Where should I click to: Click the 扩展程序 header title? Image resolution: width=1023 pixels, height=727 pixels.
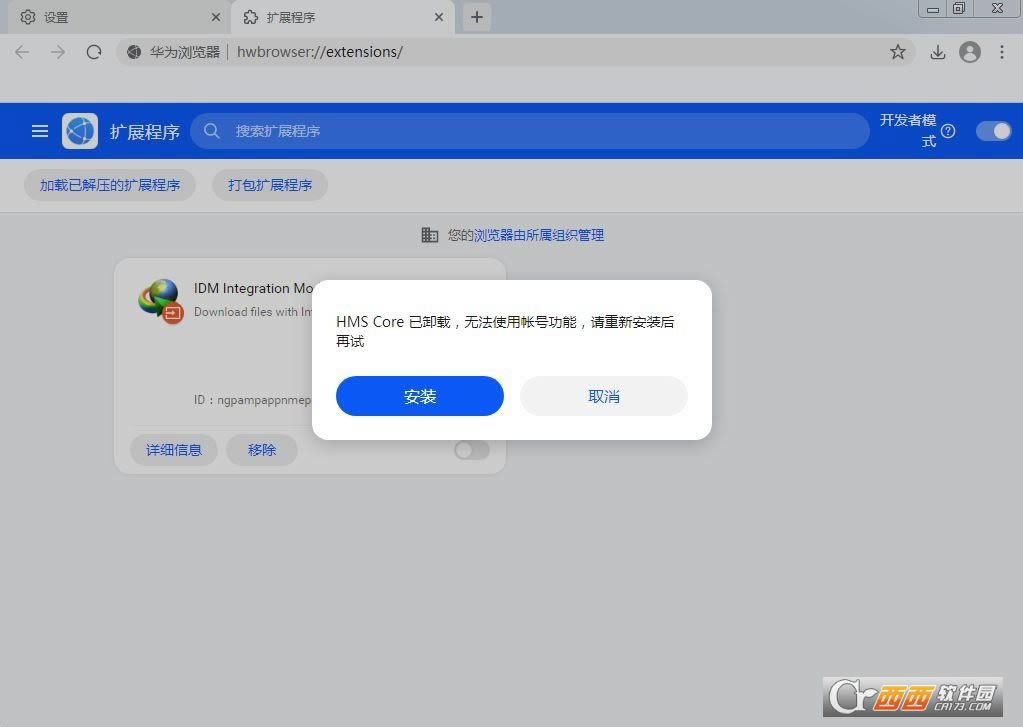tap(144, 132)
